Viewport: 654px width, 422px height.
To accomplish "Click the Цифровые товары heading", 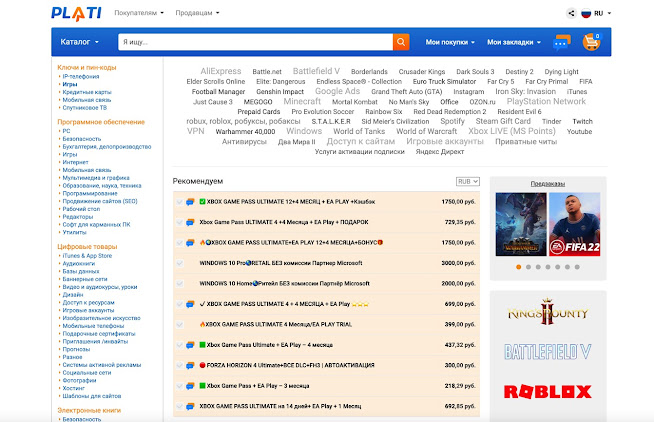I will 87,246.
